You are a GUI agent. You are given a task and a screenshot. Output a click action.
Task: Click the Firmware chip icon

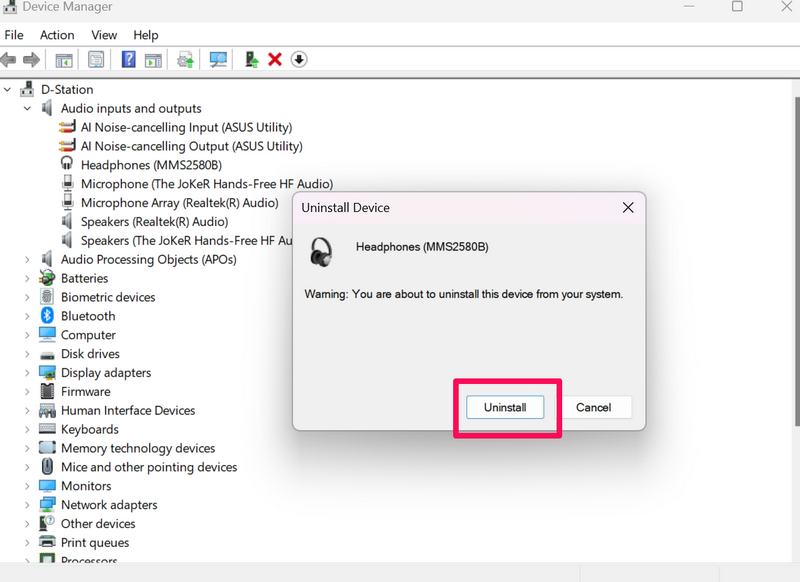(47, 391)
